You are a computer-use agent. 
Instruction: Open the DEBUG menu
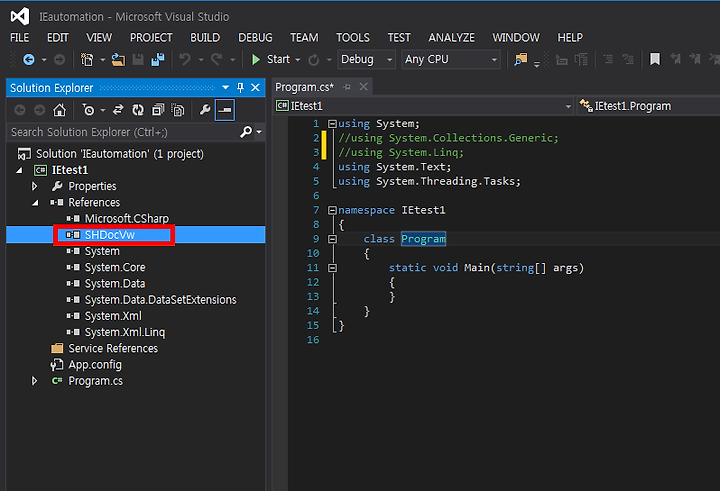coord(255,38)
